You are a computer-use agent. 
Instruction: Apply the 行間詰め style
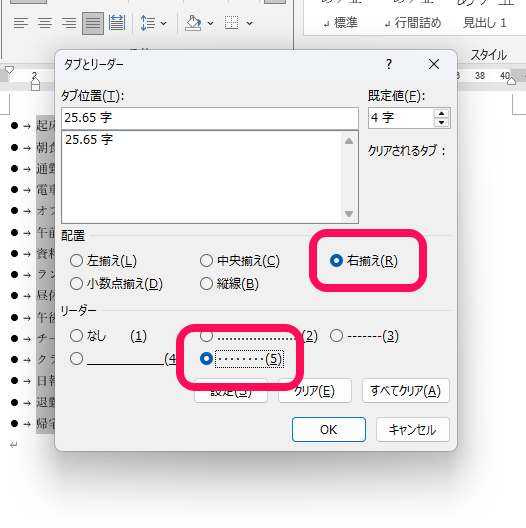tap(413, 23)
